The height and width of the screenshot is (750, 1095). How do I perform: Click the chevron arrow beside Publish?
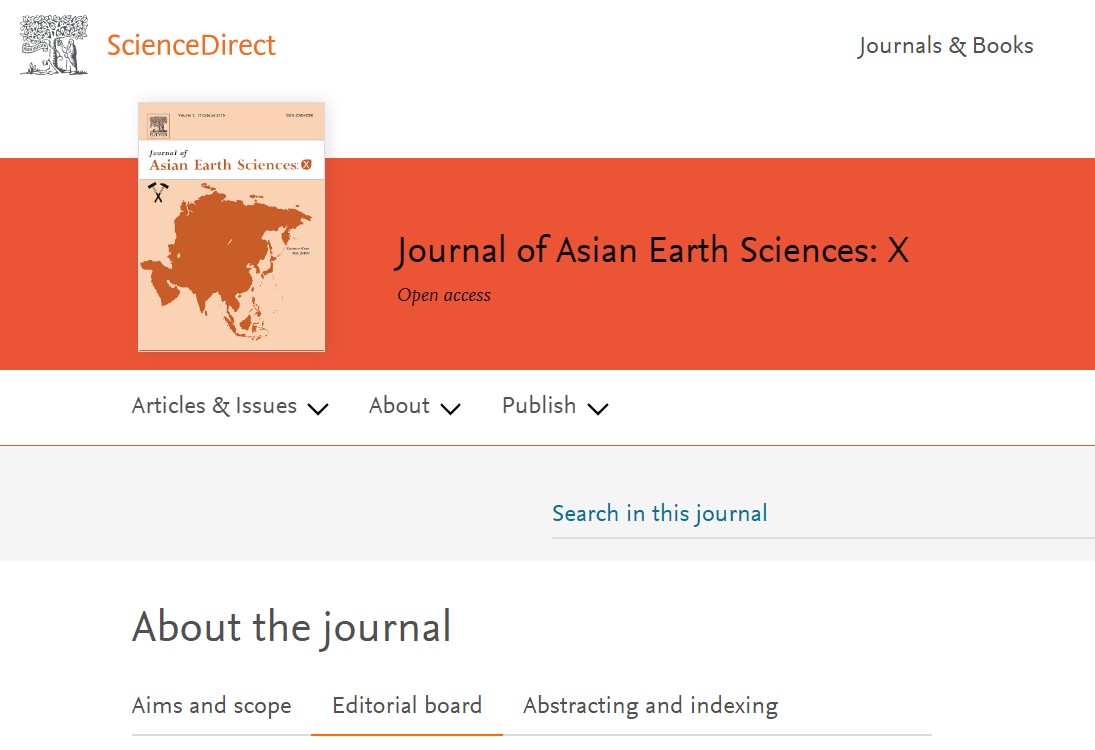tap(598, 409)
